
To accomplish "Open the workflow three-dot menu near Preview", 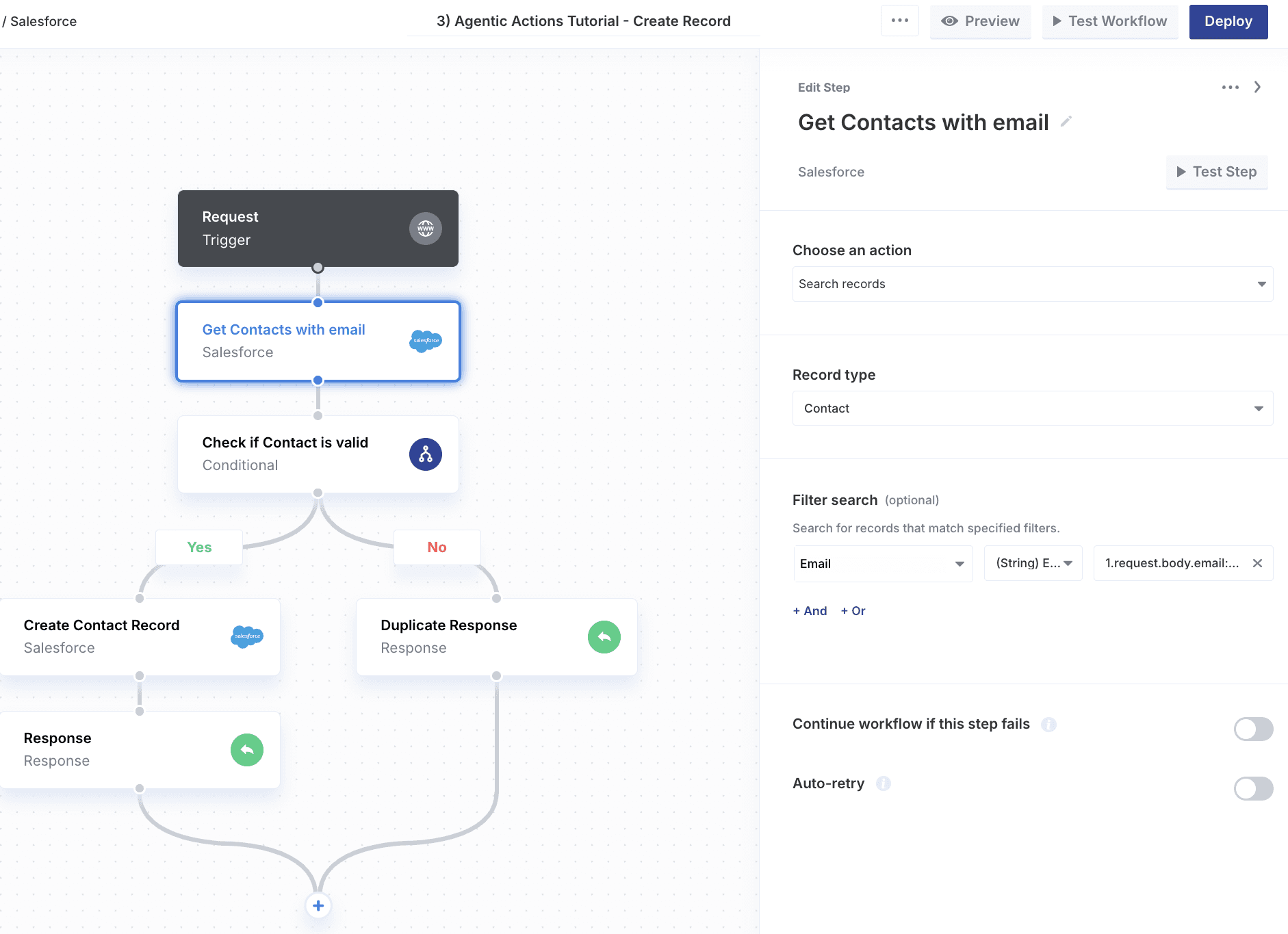I will coord(899,21).
